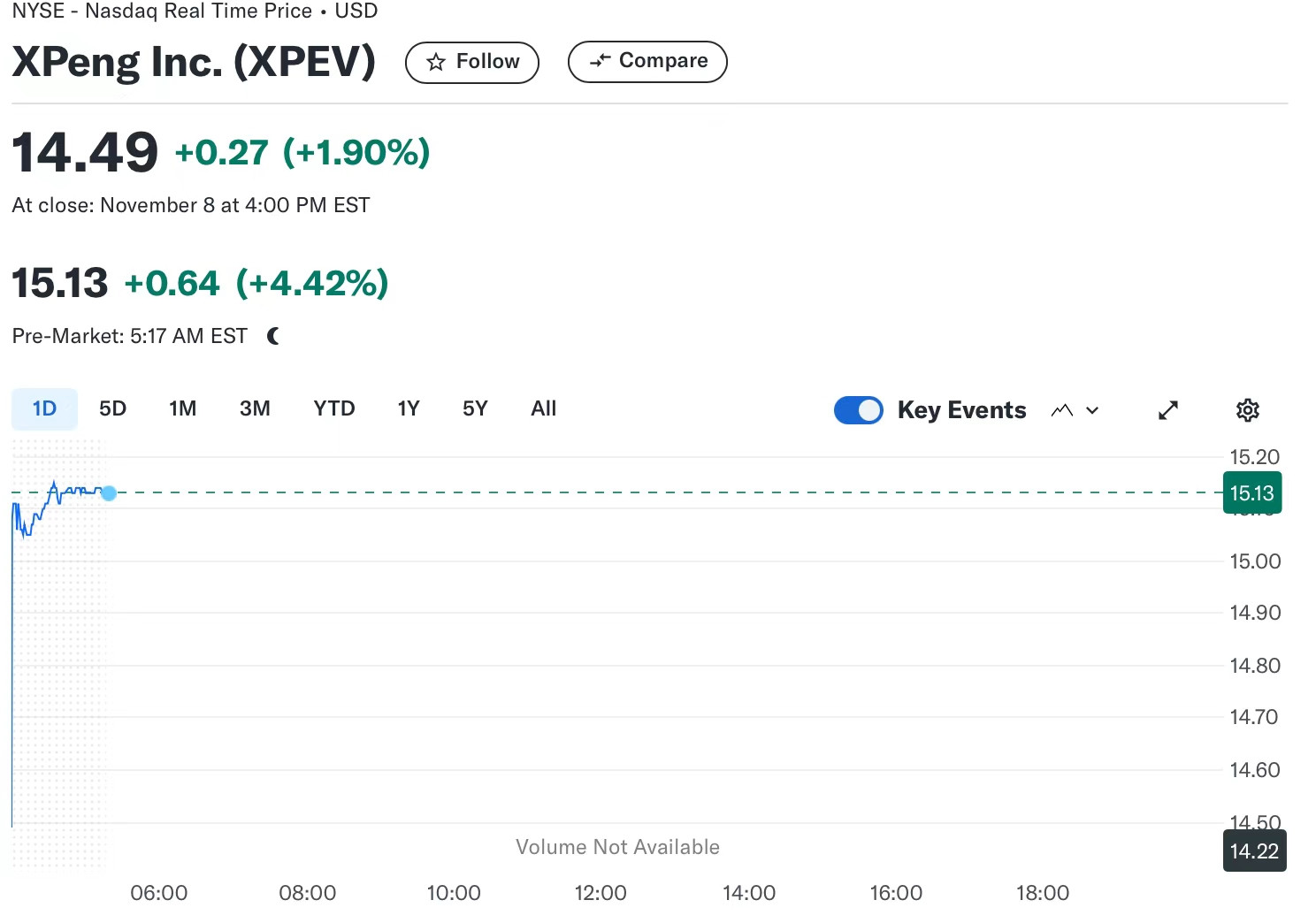The height and width of the screenshot is (923, 1316).
Task: Switch to 5D chart range
Action: (112, 408)
